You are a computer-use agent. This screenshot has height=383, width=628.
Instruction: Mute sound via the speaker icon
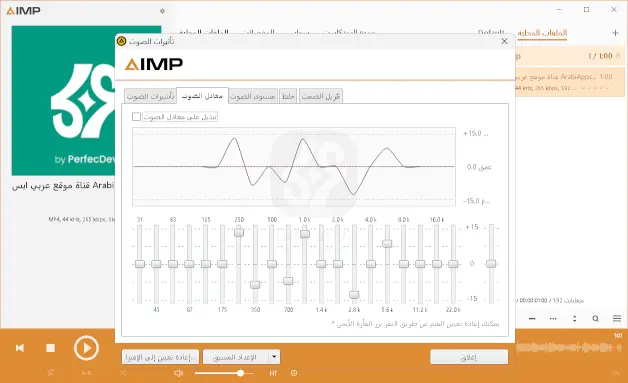(x=178, y=373)
